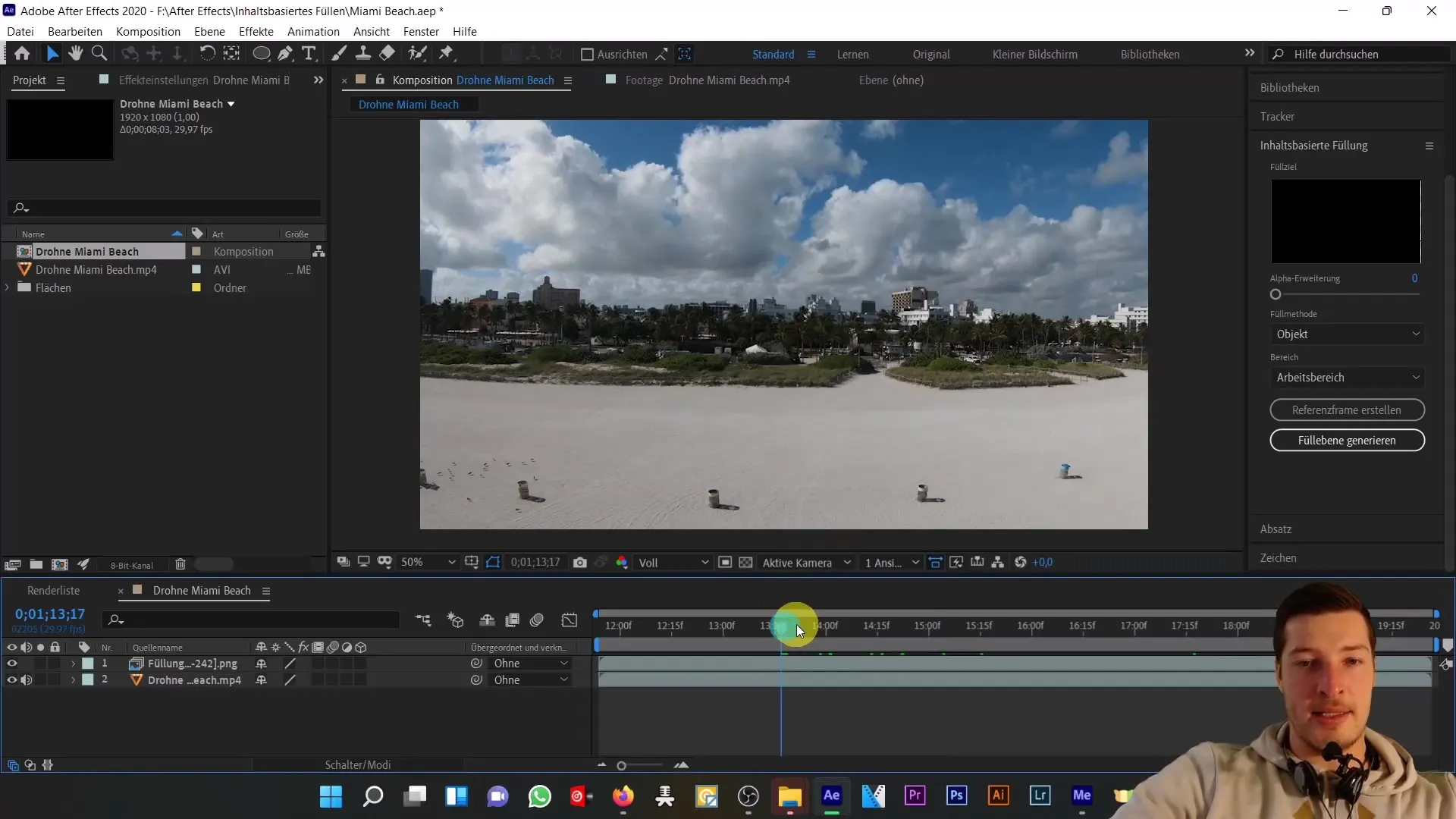Open the 1 Ansicht view layout dropdown

pyautogui.click(x=892, y=563)
